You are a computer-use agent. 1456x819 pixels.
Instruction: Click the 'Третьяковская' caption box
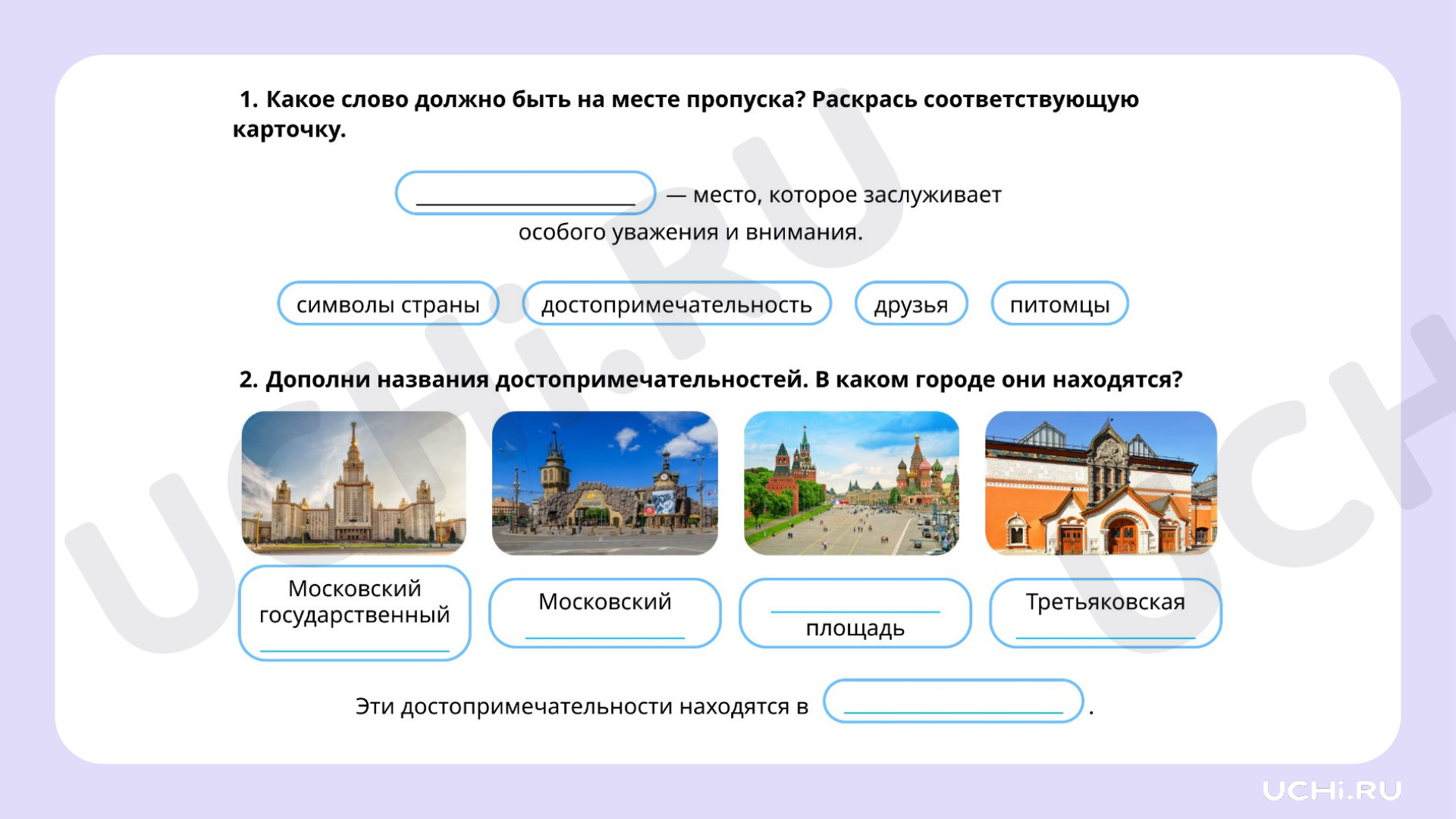click(x=1106, y=613)
